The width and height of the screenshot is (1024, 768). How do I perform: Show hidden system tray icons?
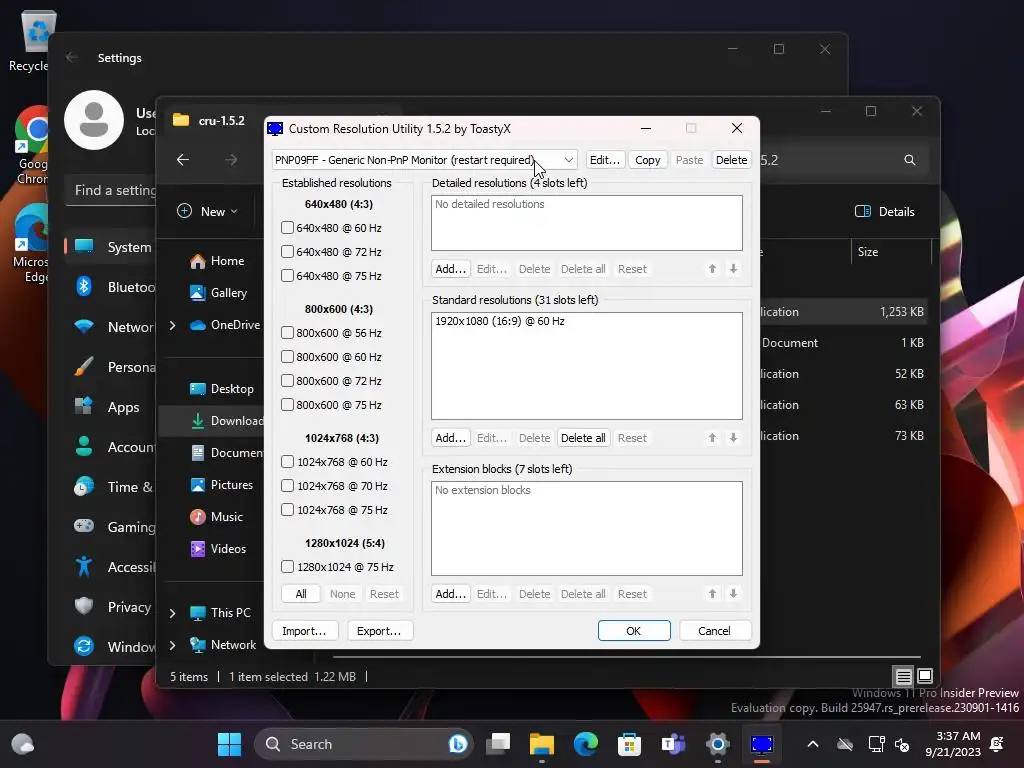(813, 744)
